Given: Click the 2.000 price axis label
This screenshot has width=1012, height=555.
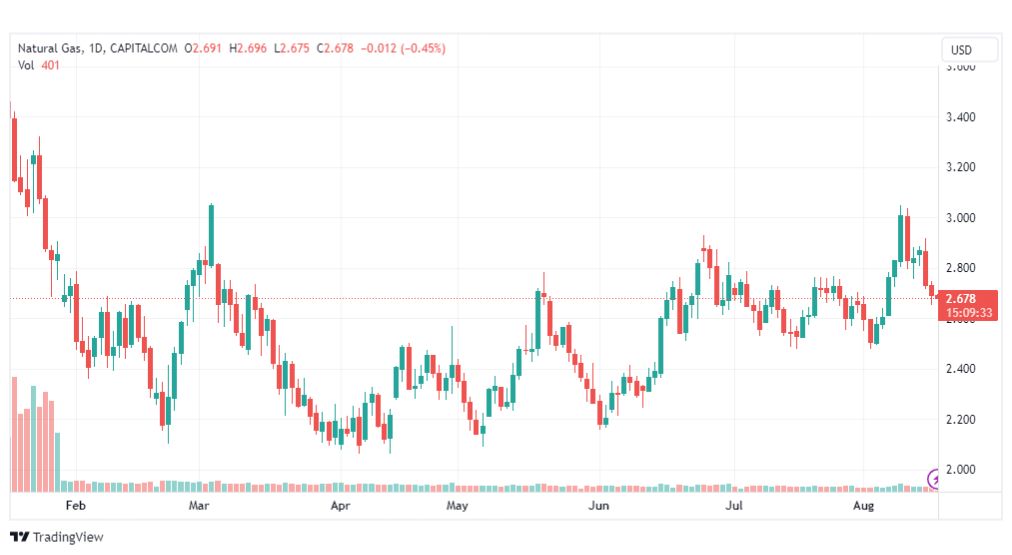Looking at the screenshot, I should click(960, 470).
